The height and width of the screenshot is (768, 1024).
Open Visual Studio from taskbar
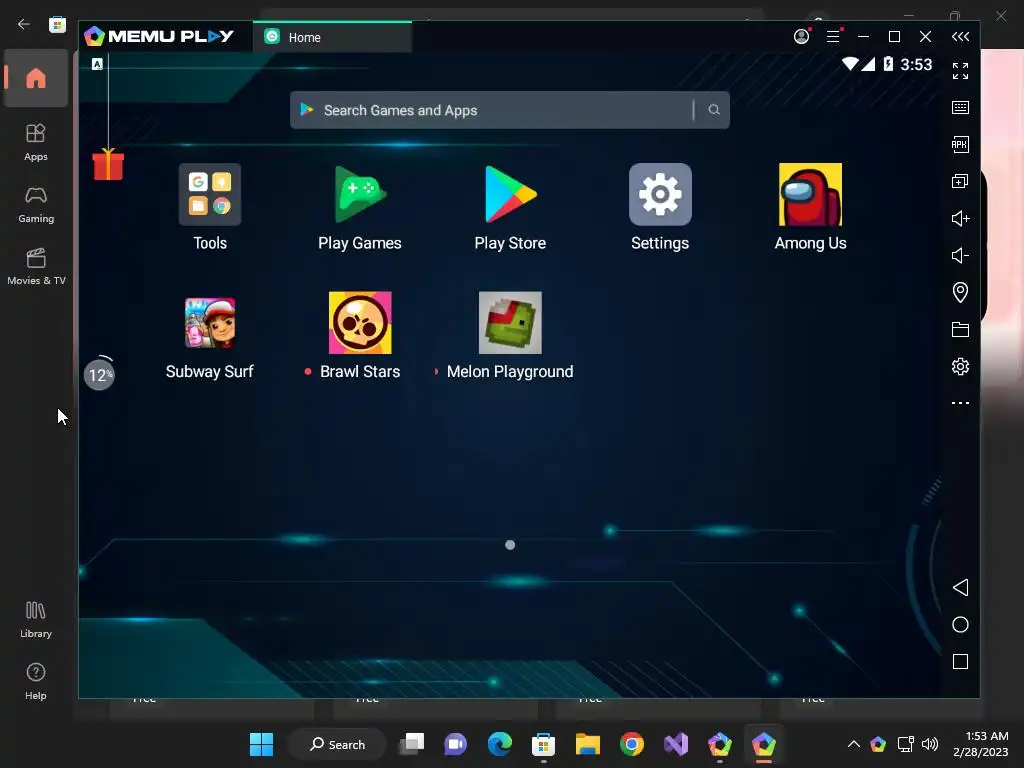(676, 744)
